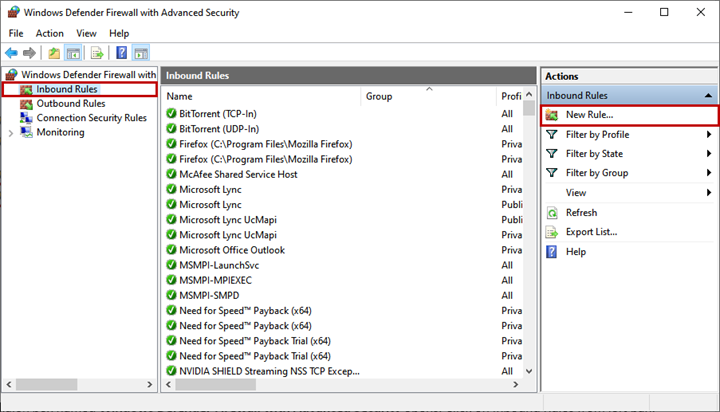Click the Windows Defender Firewall root node icon
Image resolution: width=720 pixels, height=412 pixels.
coord(11,74)
